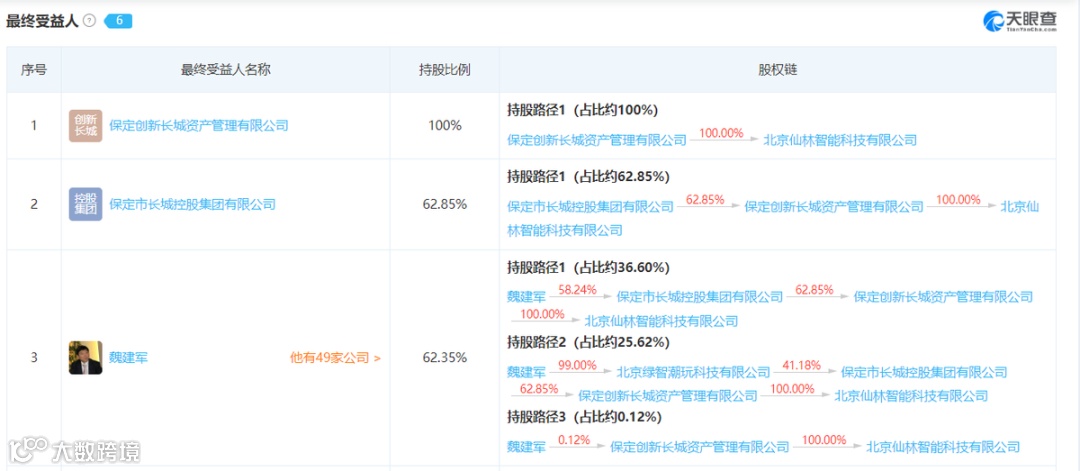The image size is (1080, 471).
Task: Open 魏建军 link in the 25.62% path
Action: [x=526, y=373]
